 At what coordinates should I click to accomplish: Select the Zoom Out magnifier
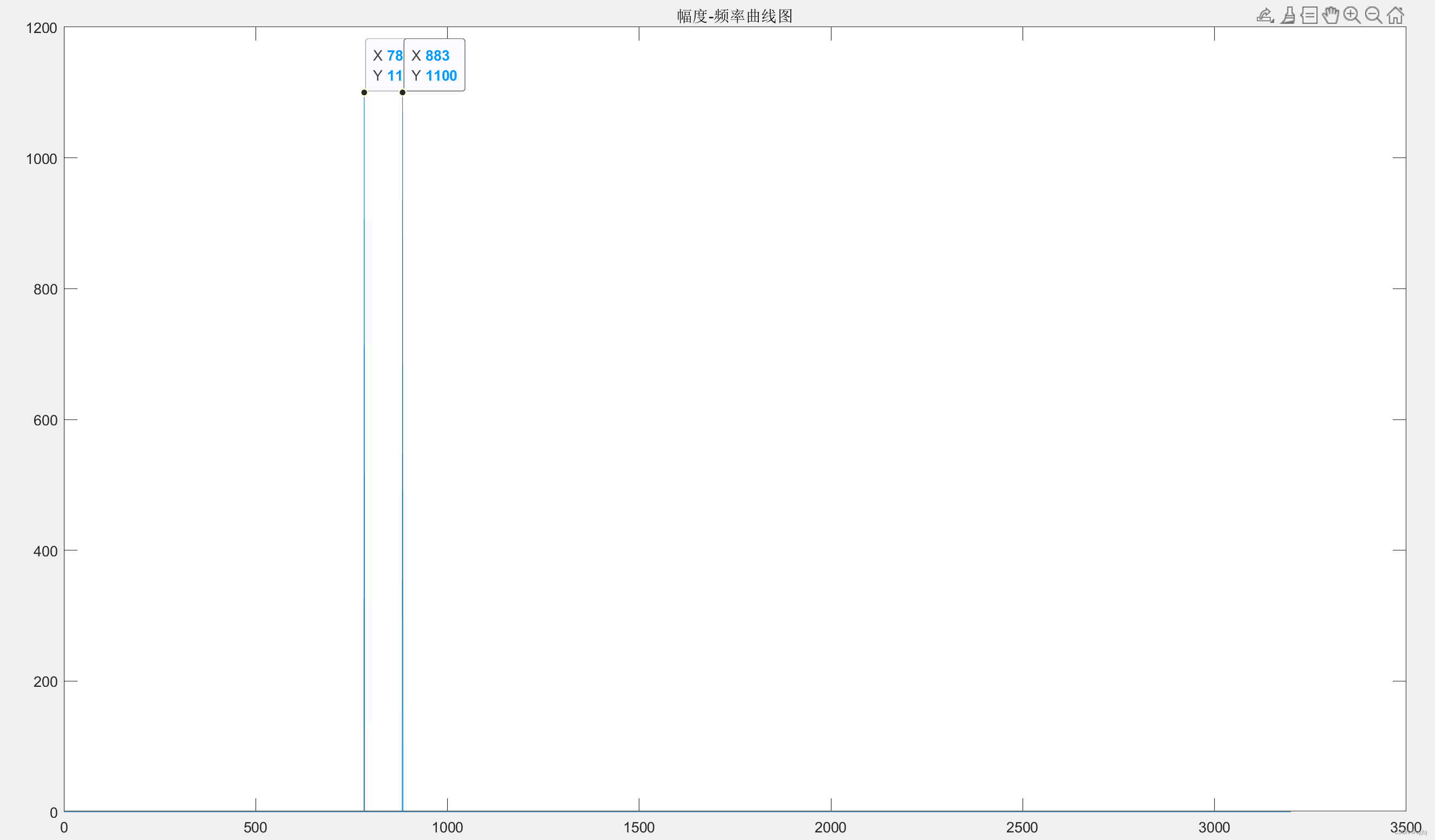[x=1373, y=15]
